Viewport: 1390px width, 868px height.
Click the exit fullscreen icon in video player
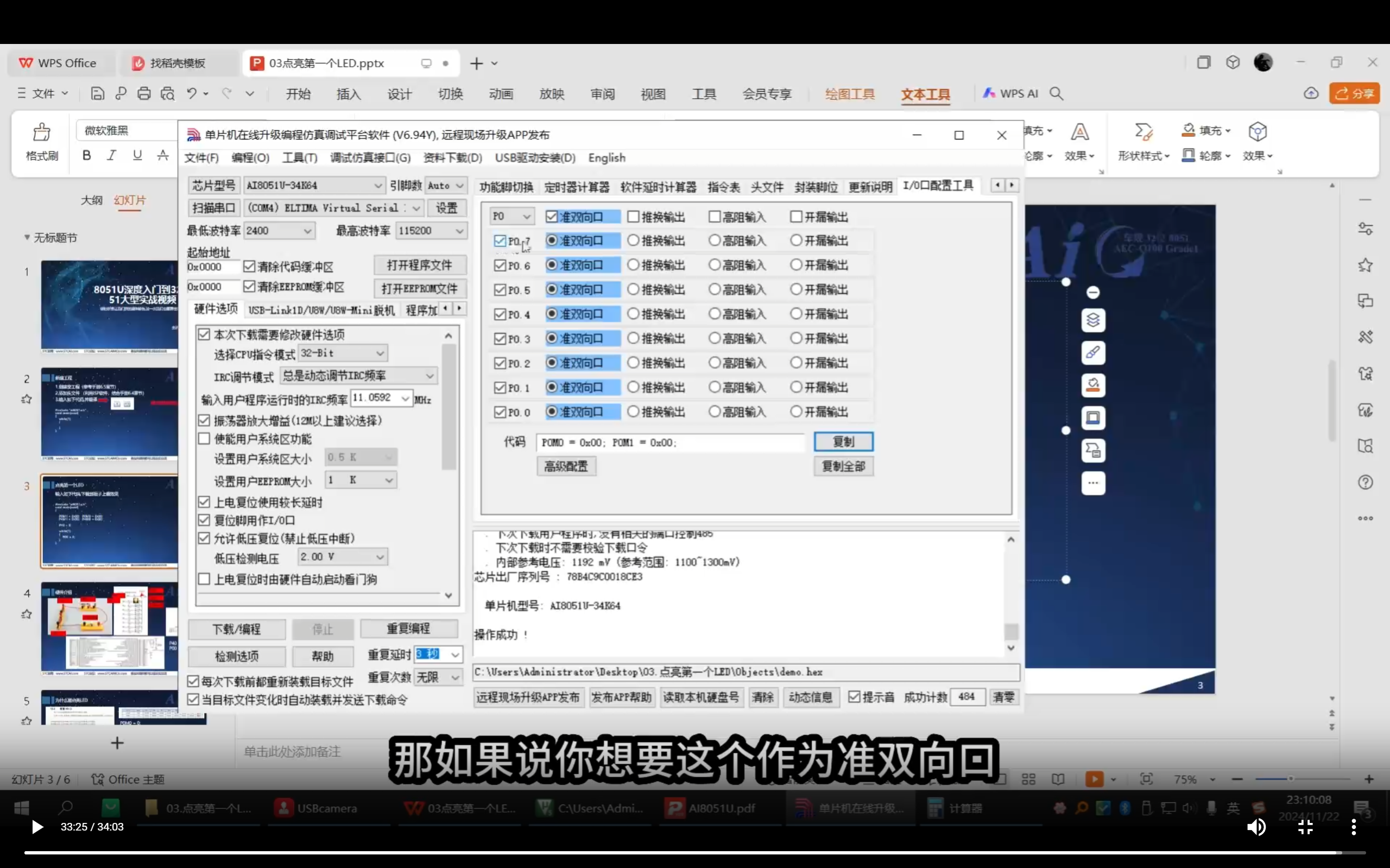point(1306,827)
